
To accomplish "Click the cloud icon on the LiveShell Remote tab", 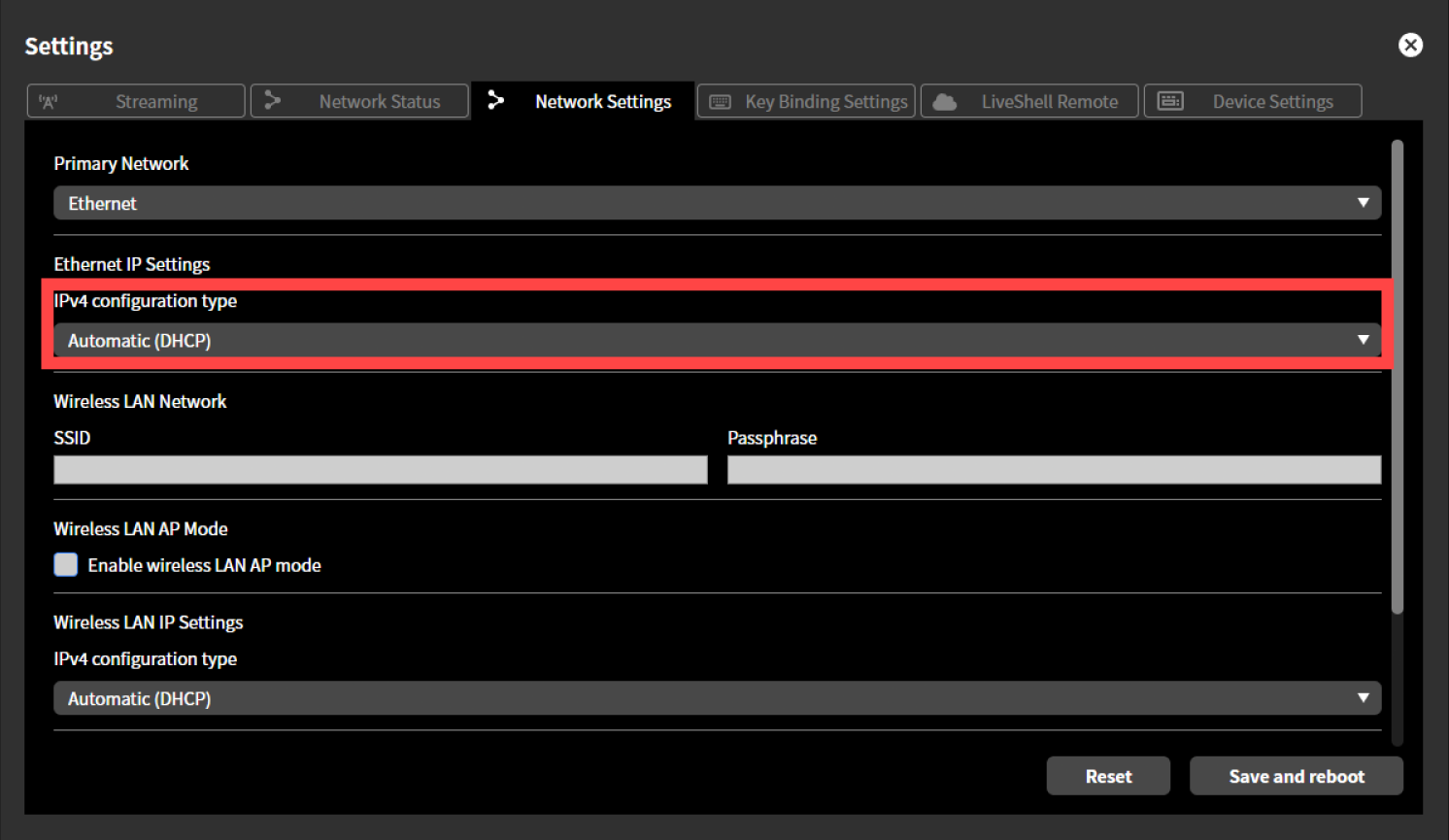I will (942, 100).
